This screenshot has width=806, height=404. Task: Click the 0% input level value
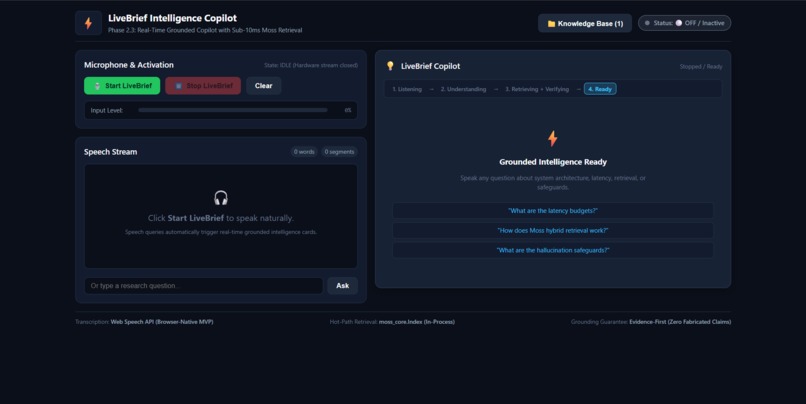(348, 110)
